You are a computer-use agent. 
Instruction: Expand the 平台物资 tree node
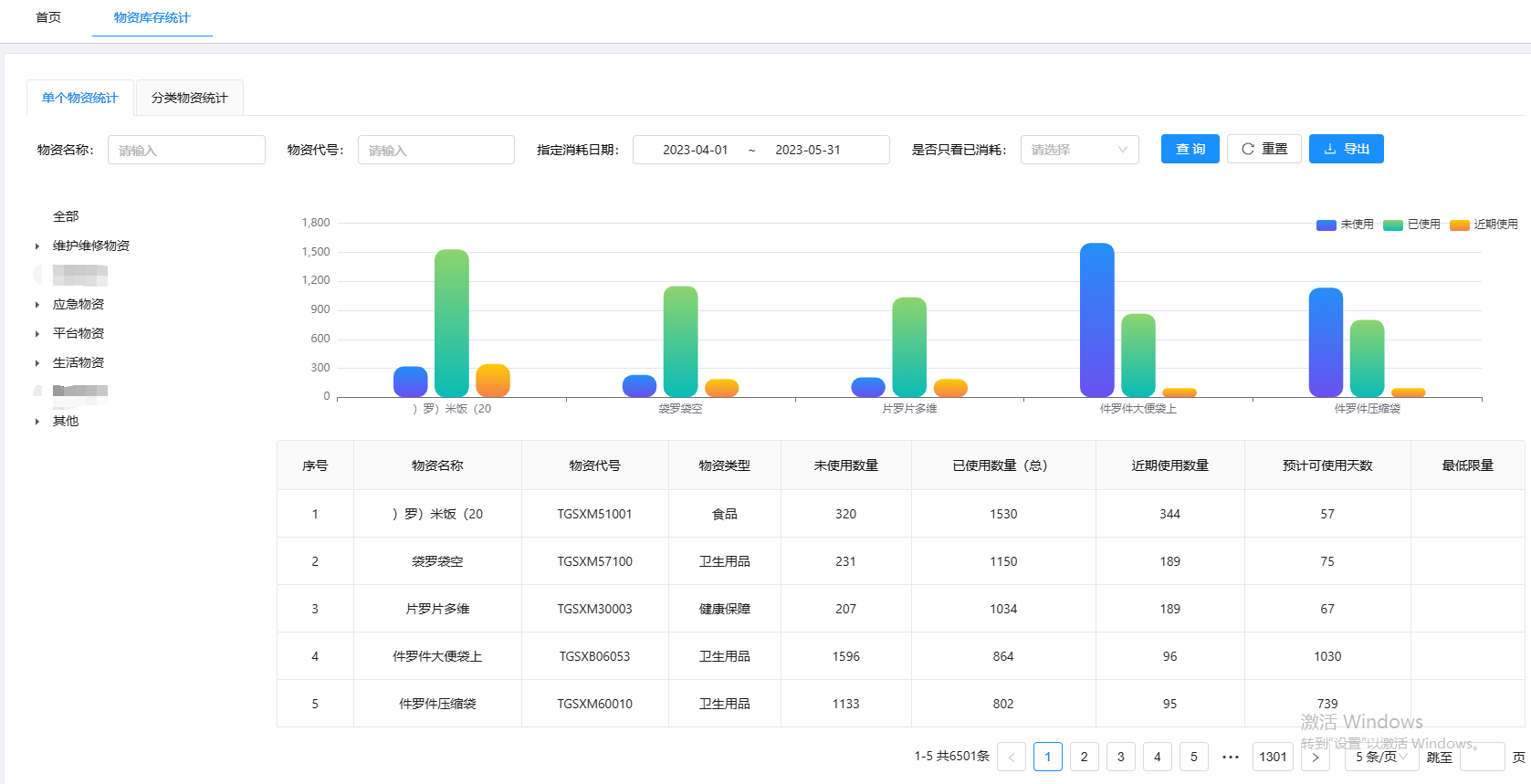[x=37, y=334]
